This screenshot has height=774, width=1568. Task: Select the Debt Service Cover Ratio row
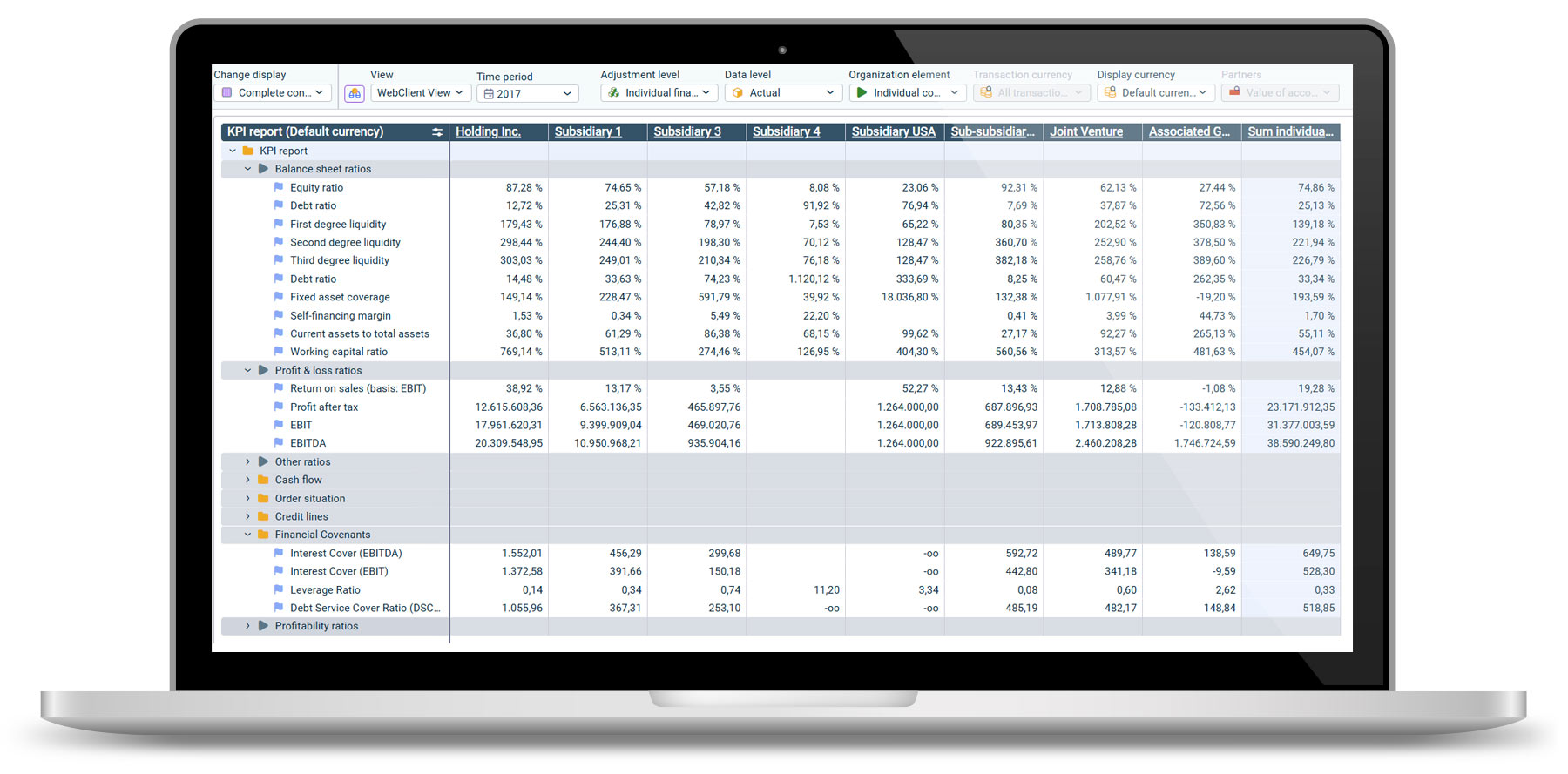[781, 608]
